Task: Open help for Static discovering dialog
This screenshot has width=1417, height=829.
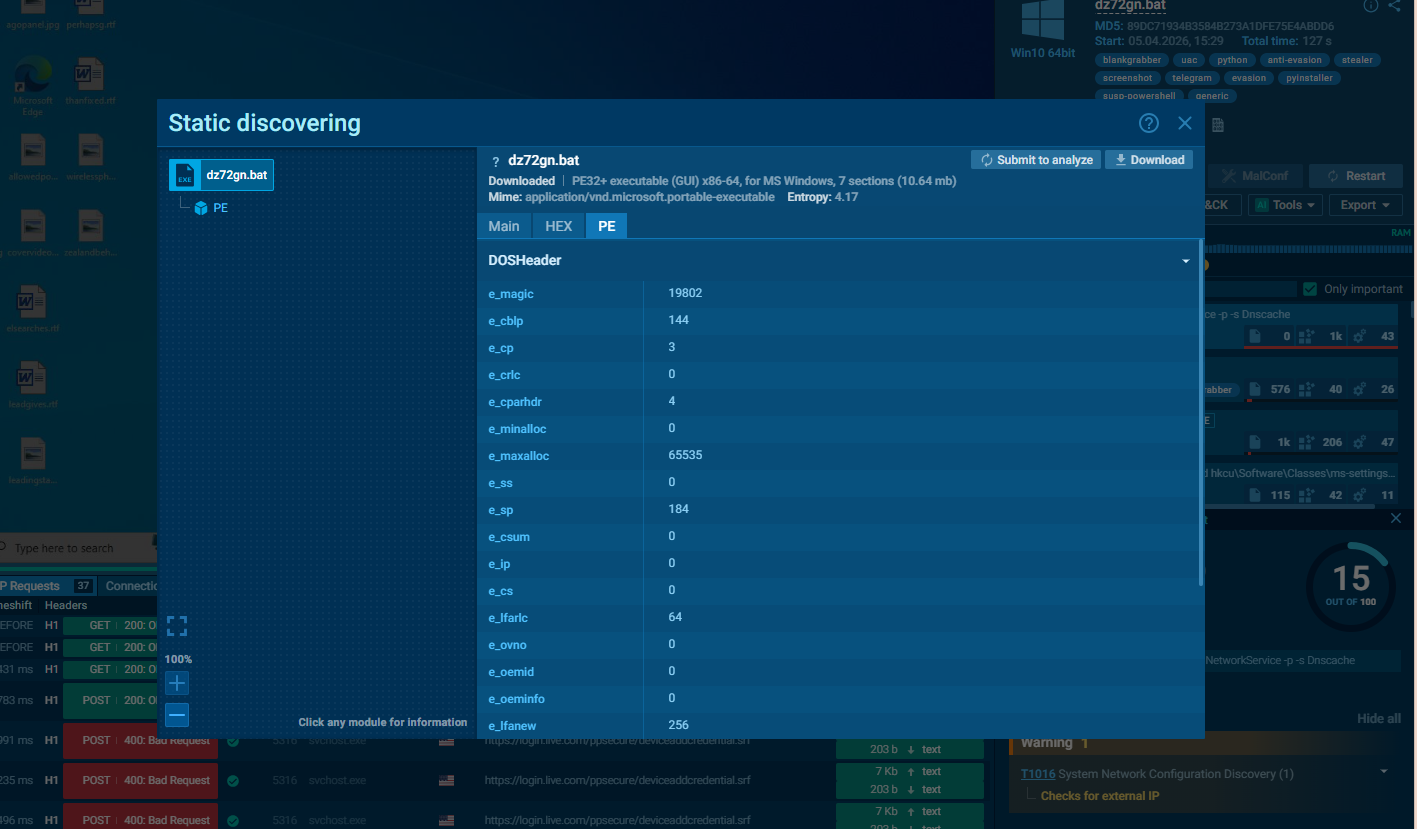Action: (1149, 123)
